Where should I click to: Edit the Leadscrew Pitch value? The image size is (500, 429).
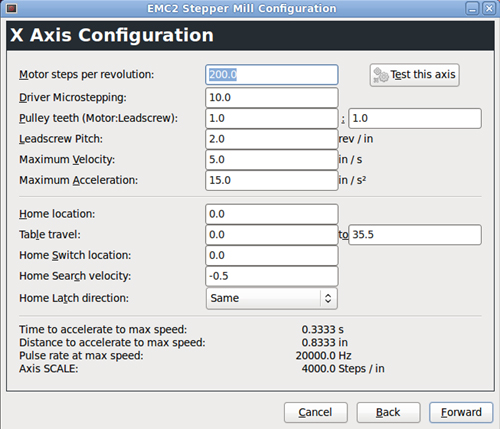[x=272, y=139]
